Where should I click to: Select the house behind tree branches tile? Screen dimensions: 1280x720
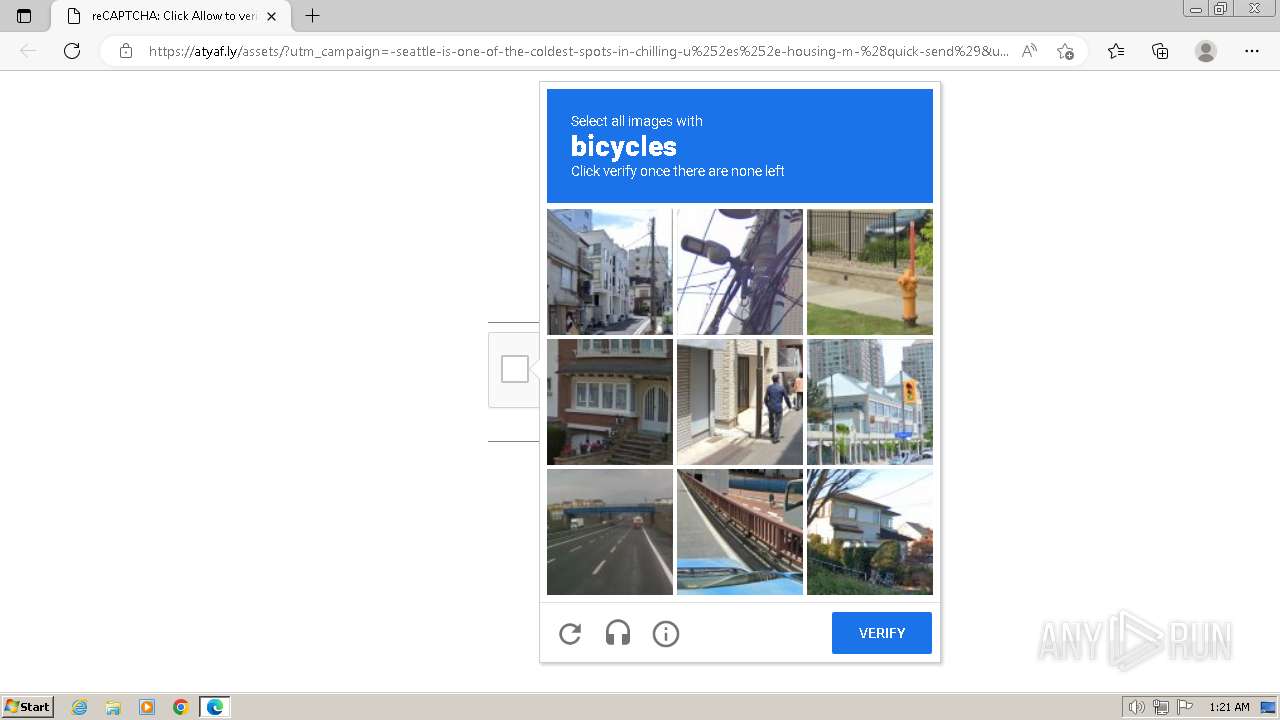870,532
